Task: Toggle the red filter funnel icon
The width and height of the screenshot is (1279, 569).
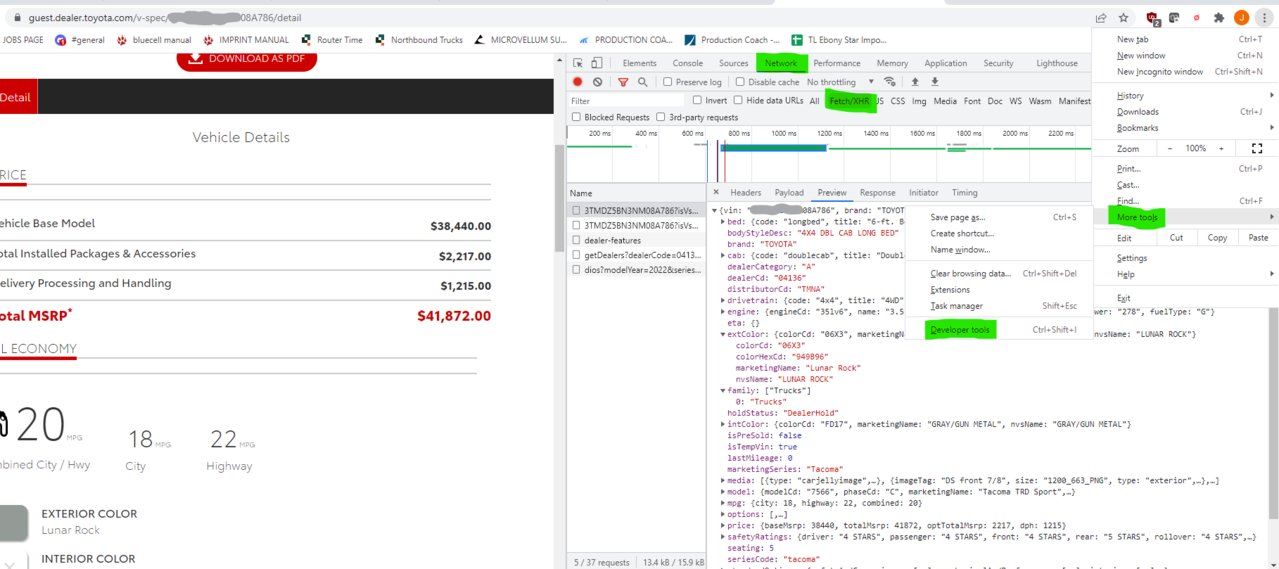Action: [623, 82]
